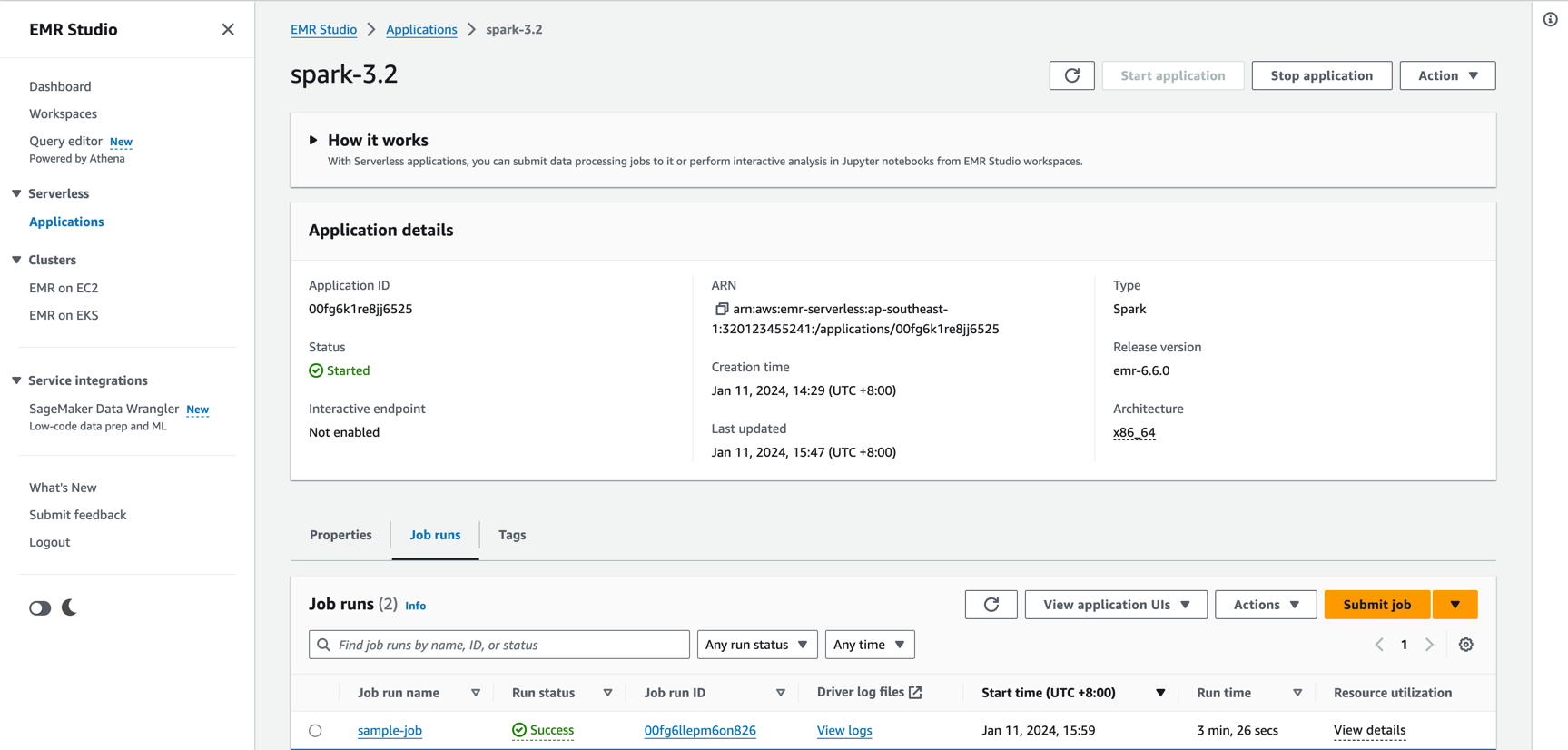Switch to the Properties tab
Screen dimensions: 1568x750
point(340,535)
